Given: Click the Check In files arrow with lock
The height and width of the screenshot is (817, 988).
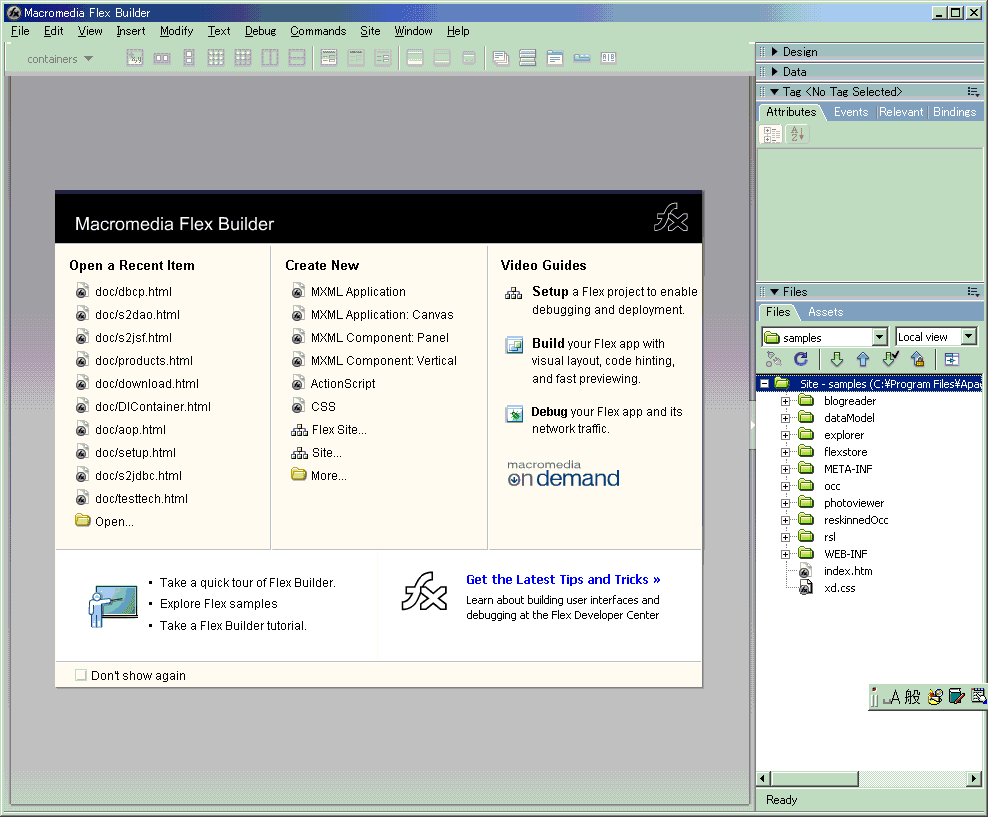Looking at the screenshot, I should click(x=917, y=359).
